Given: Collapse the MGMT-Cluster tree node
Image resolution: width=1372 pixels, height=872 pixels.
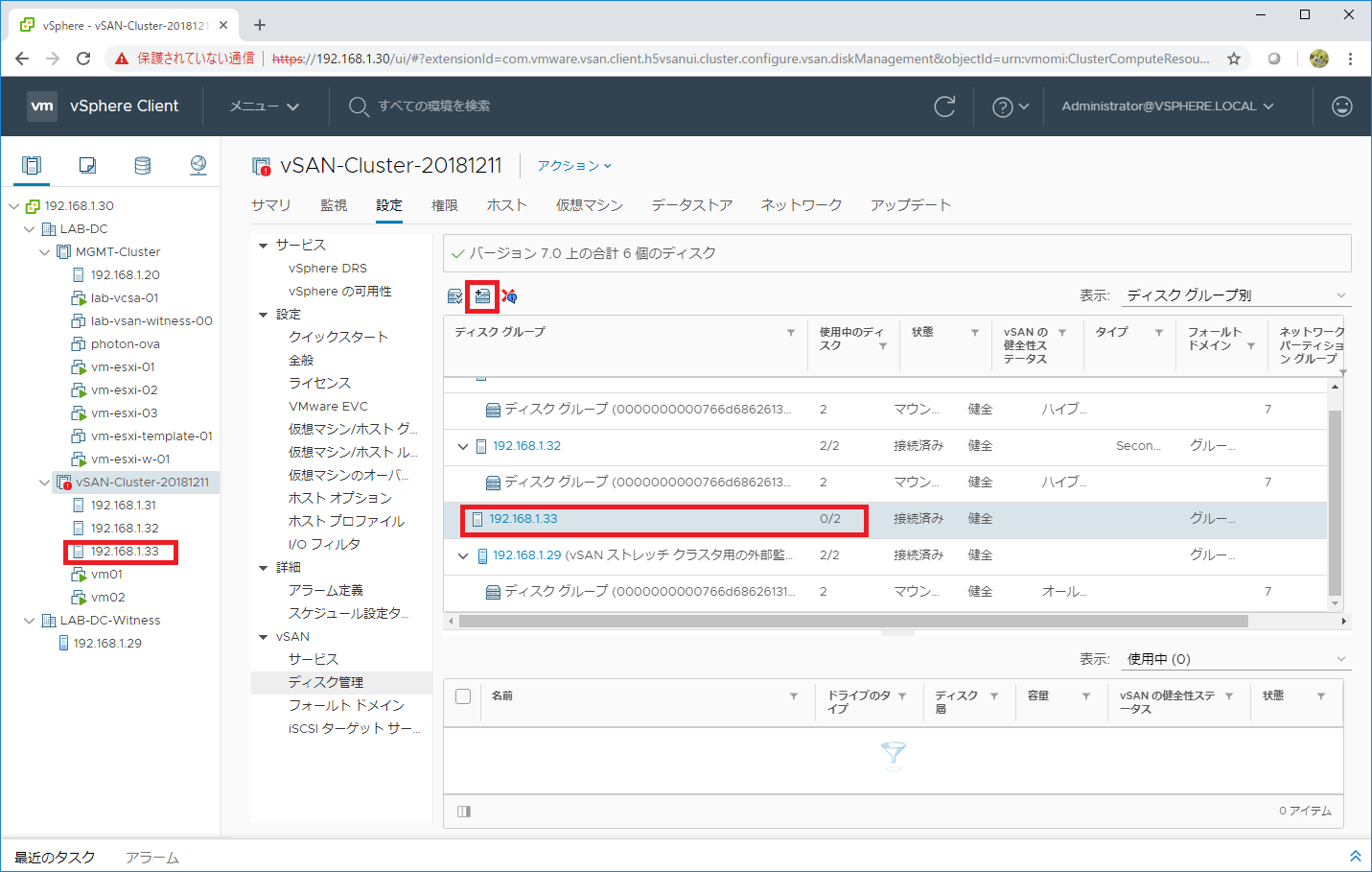Looking at the screenshot, I should [x=45, y=252].
